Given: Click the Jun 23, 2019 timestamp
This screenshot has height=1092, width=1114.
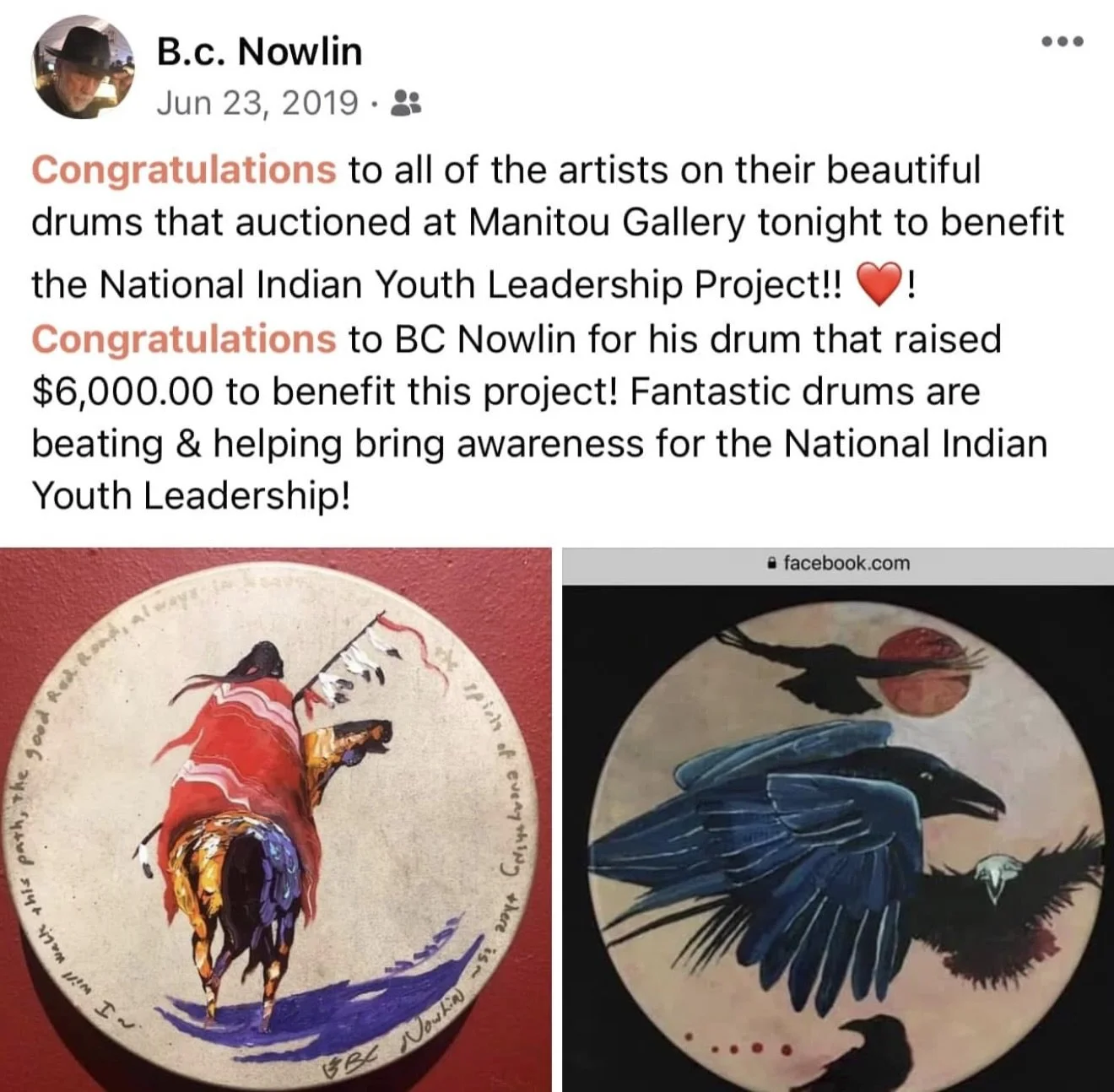Looking at the screenshot, I should coord(257,103).
